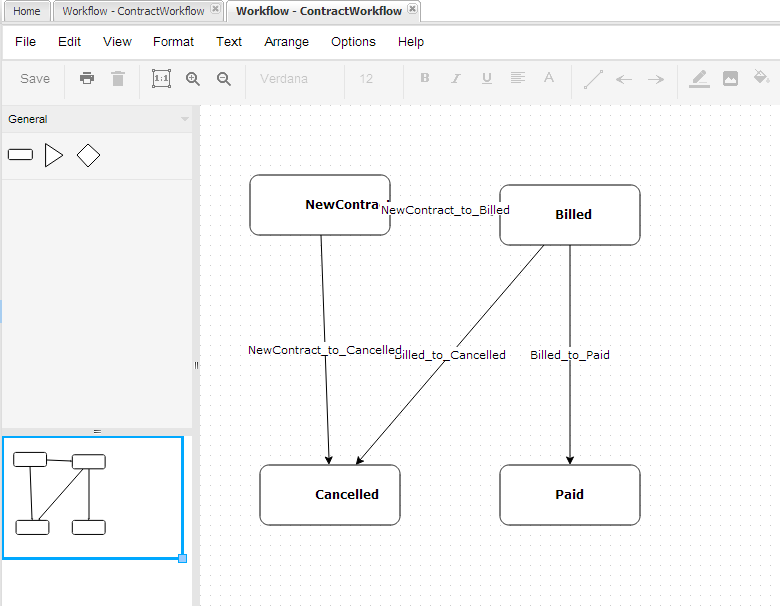Open the Options menu
This screenshot has width=780, height=606.
(353, 42)
